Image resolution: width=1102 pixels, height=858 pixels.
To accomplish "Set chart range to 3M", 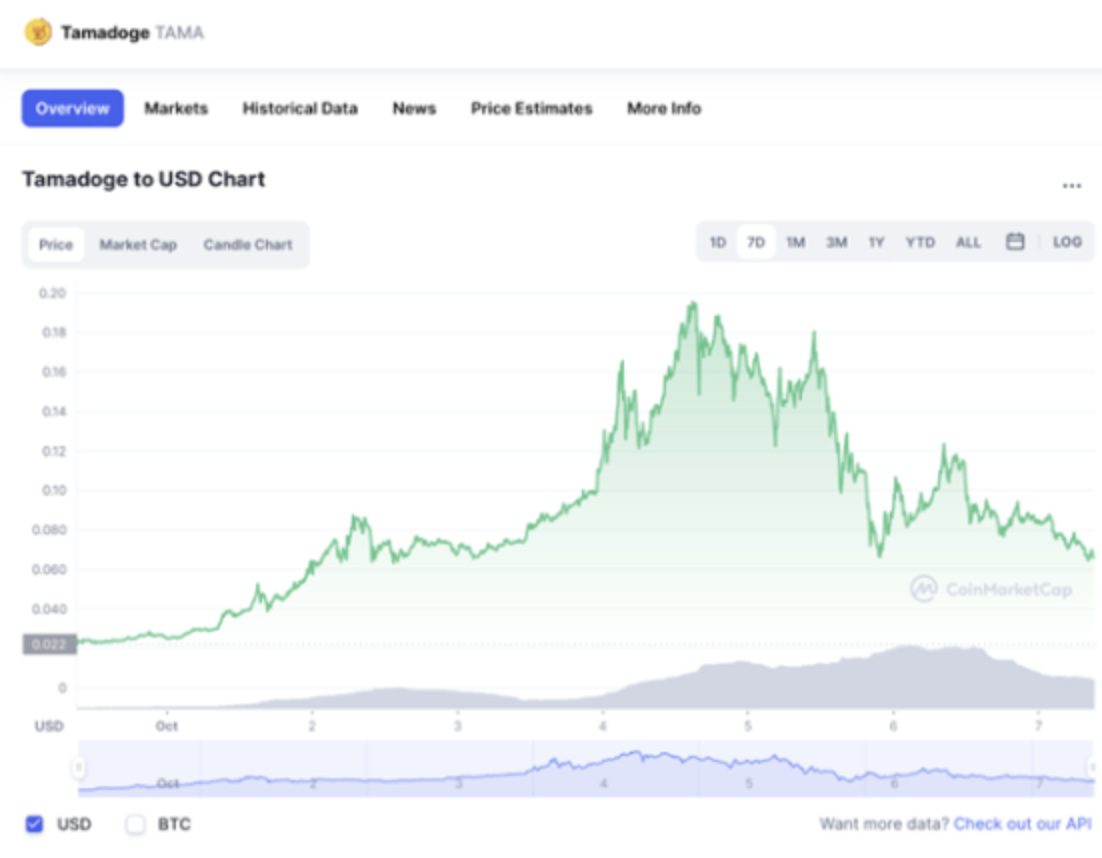I will pos(836,242).
